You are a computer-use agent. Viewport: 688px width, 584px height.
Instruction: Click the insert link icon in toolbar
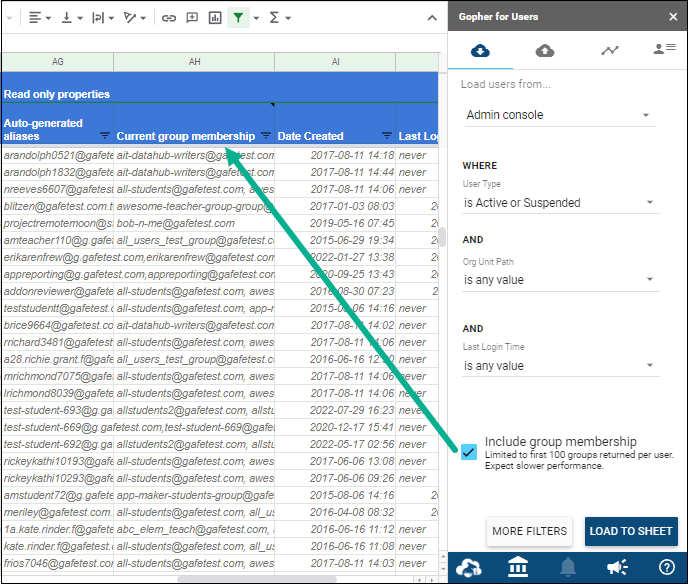point(169,18)
